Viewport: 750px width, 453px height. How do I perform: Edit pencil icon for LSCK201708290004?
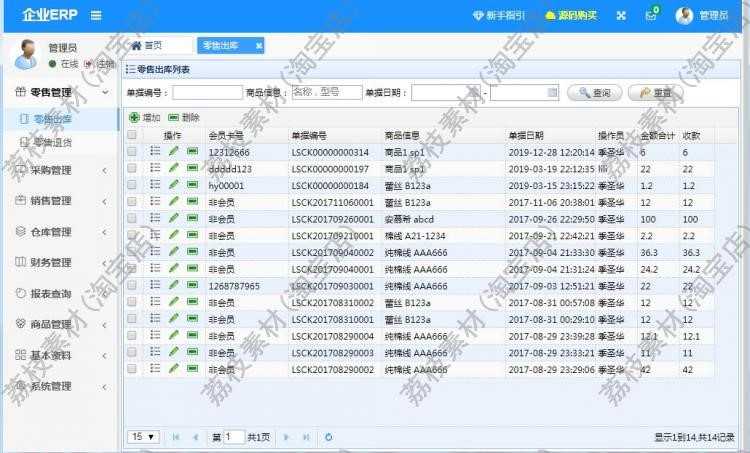[174, 335]
